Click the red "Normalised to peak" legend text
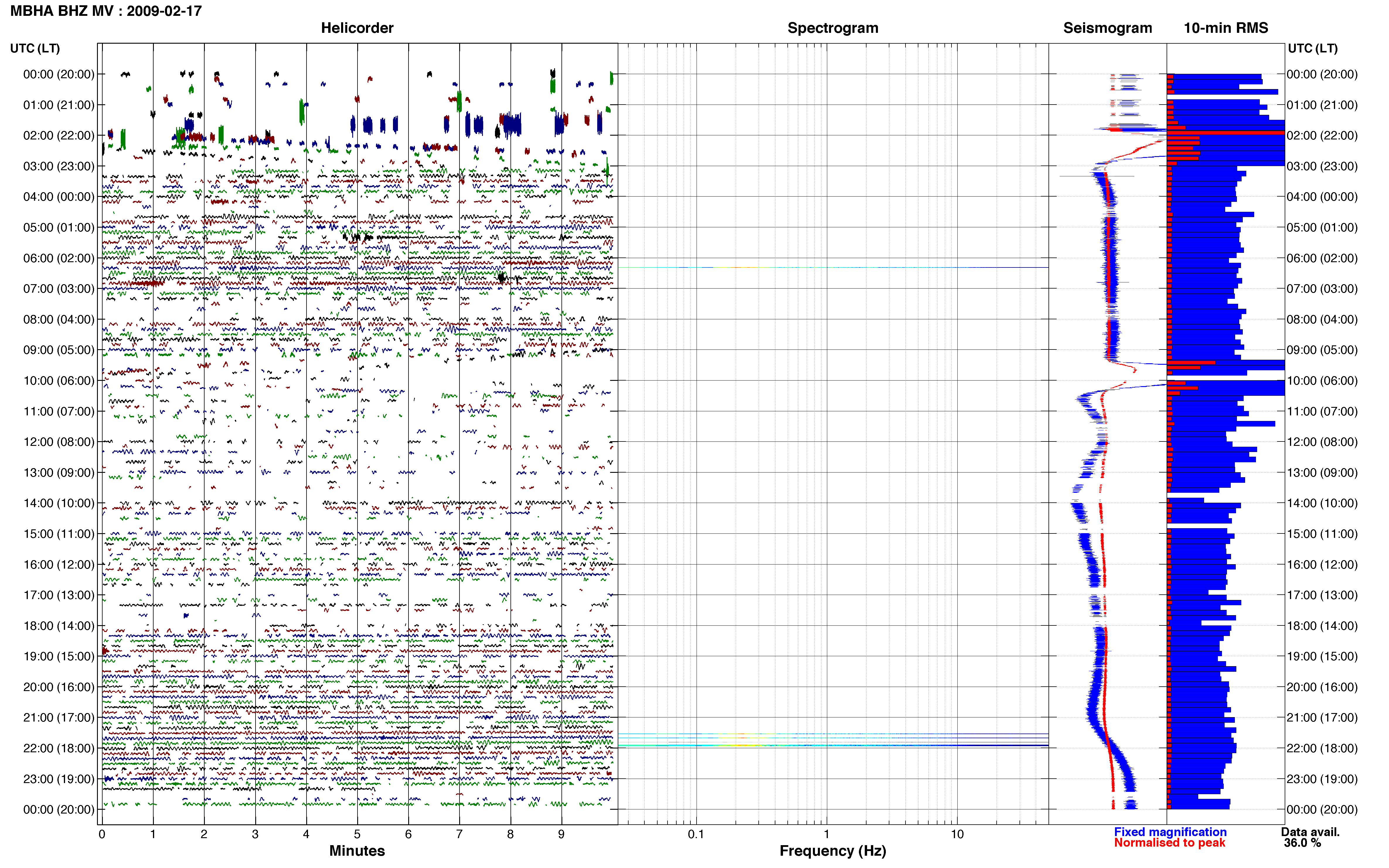This screenshot has height=868, width=1389. tap(1170, 843)
